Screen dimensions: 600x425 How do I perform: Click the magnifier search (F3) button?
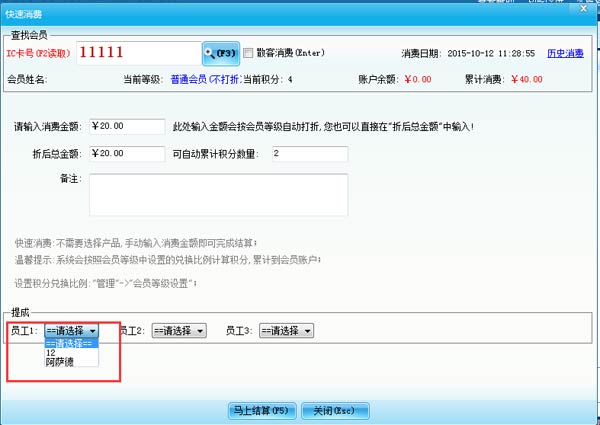[x=221, y=53]
